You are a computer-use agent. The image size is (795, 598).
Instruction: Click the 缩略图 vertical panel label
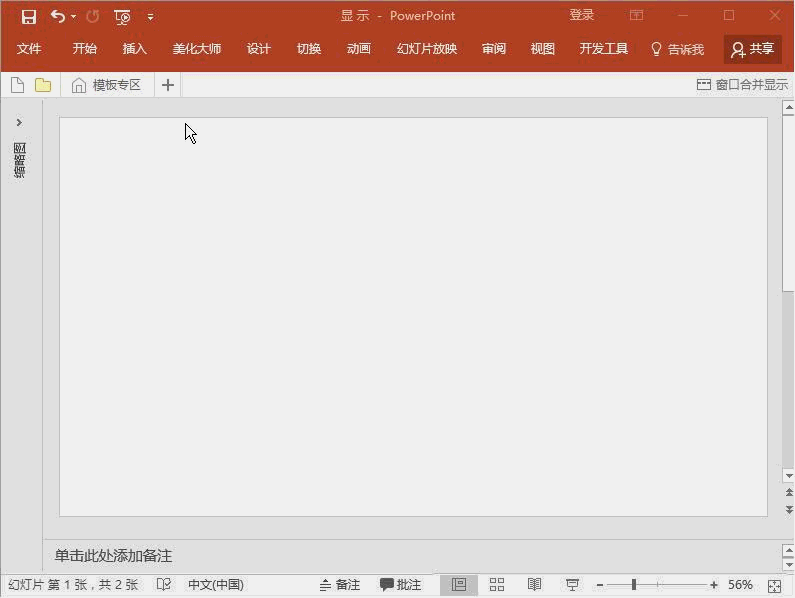[19, 160]
